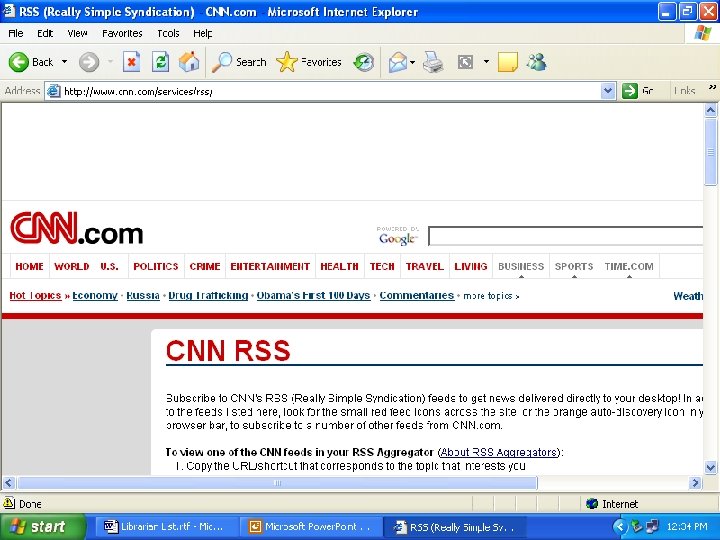Open the SPORTS section tab
Viewport: 720px width, 540px height.
[574, 266]
